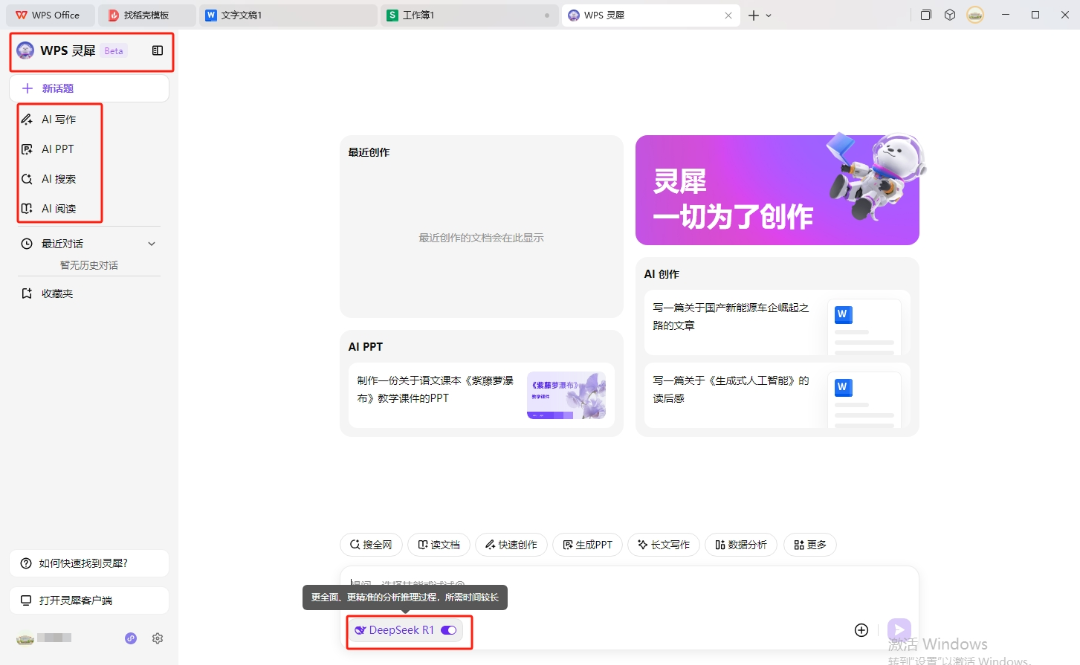
Task: Start a new topic with 新话题
Action: [x=90, y=88]
